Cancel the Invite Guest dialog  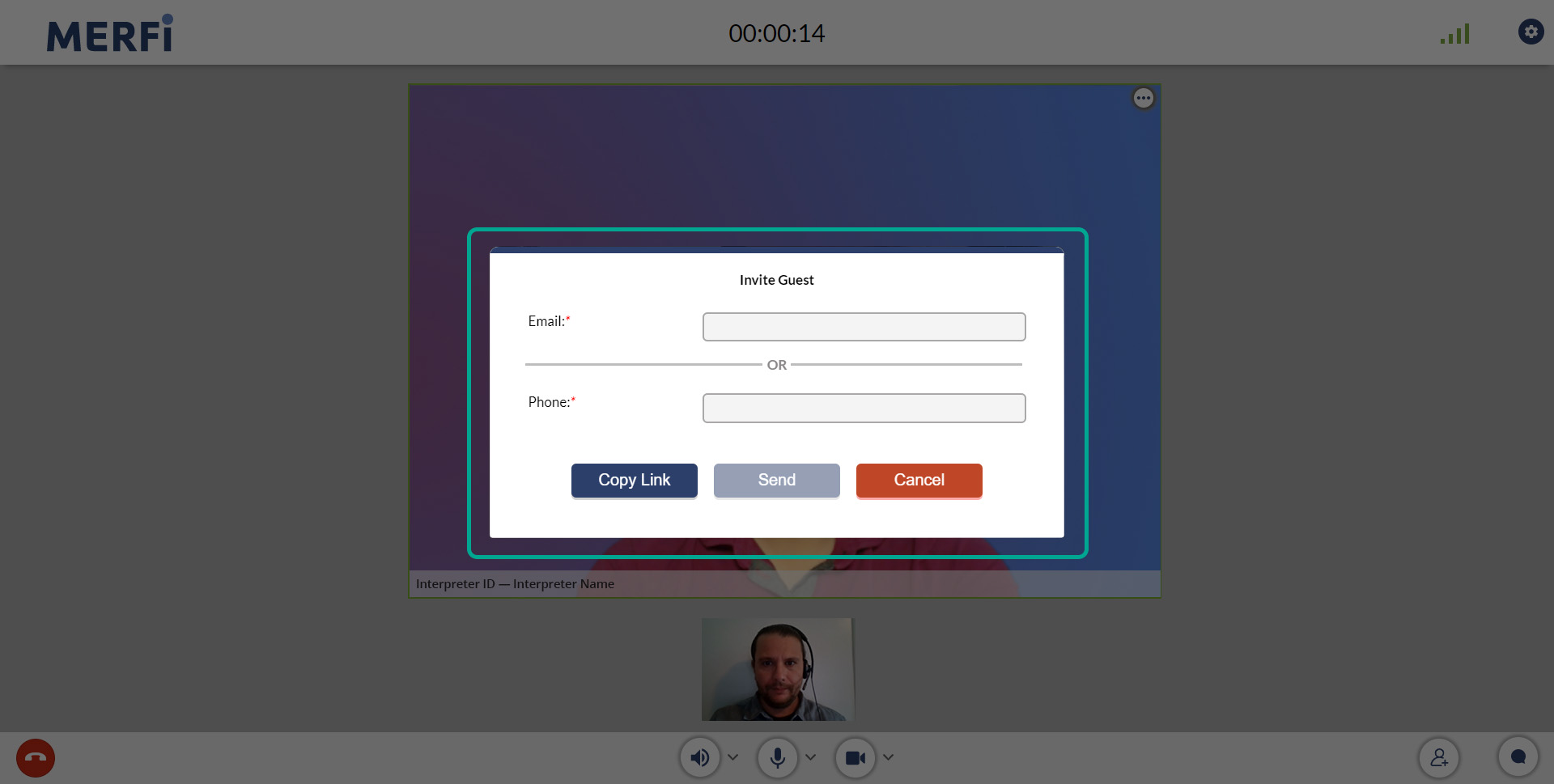pyautogui.click(x=919, y=481)
